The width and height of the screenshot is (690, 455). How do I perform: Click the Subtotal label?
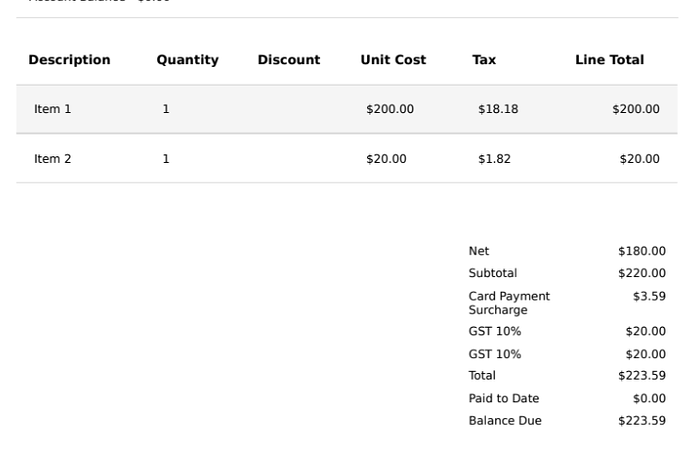(x=492, y=273)
